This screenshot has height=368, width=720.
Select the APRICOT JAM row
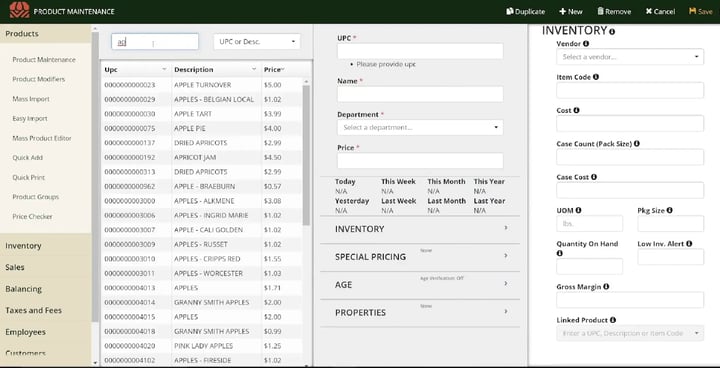pyautogui.click(x=202, y=158)
